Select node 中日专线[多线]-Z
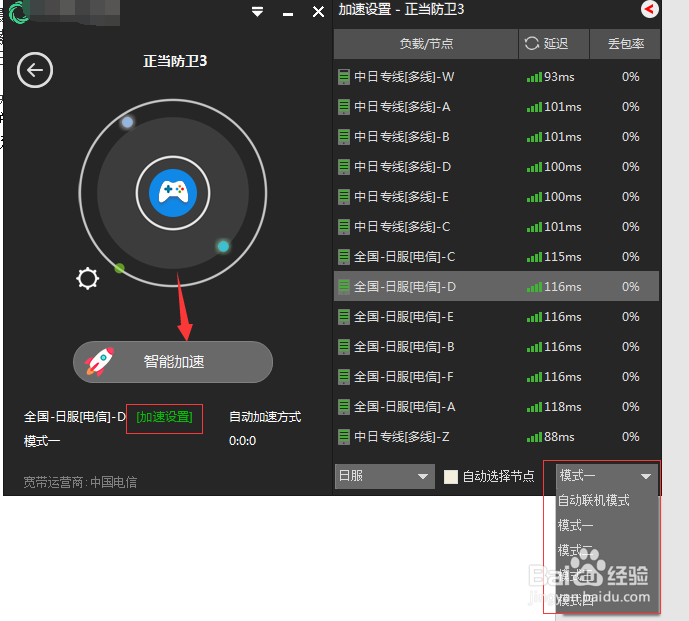 497,437
